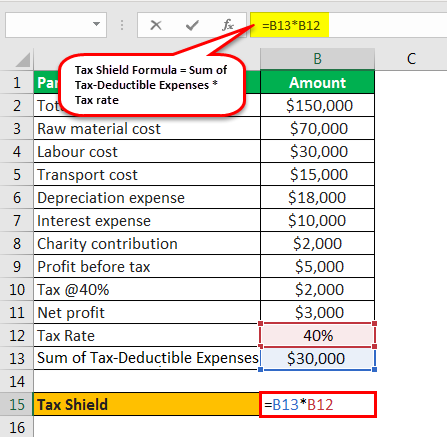The height and width of the screenshot is (437, 447).
Task: Select the Net profit cell
Action: pos(147,312)
